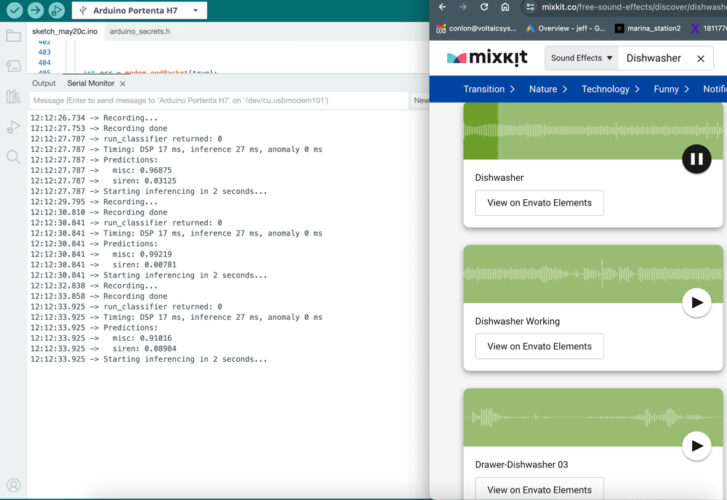Viewport: 727px width, 500px height.
Task: Click the Serial Monitor message input field
Action: coord(220,100)
